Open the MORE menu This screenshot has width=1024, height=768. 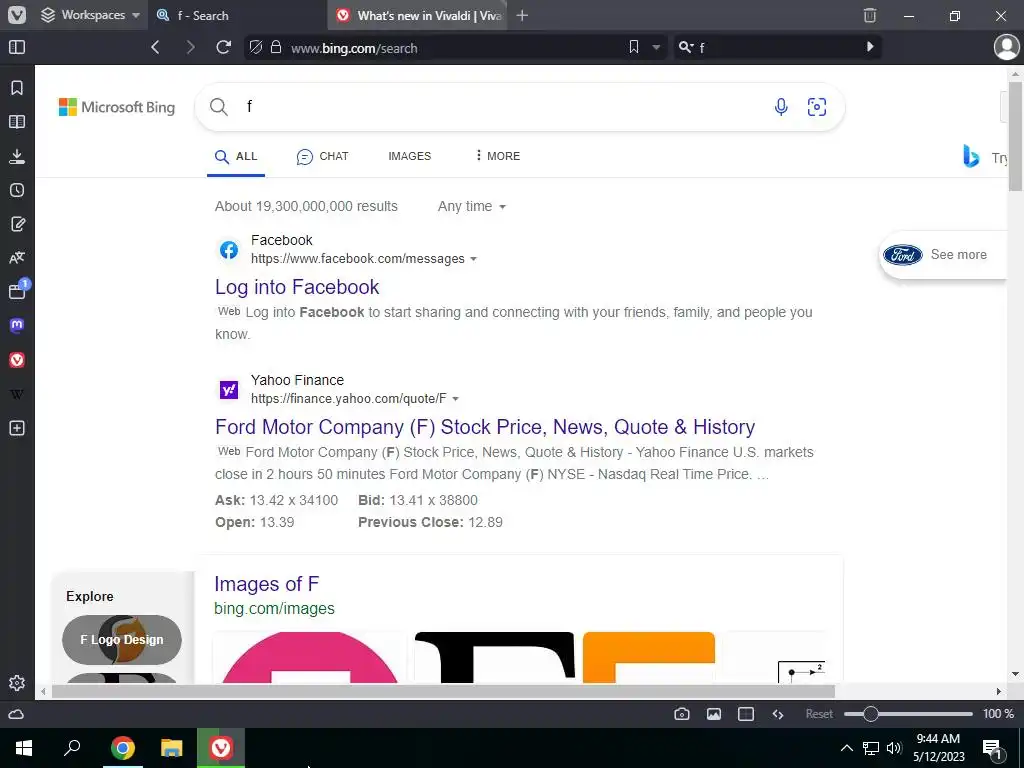point(498,156)
